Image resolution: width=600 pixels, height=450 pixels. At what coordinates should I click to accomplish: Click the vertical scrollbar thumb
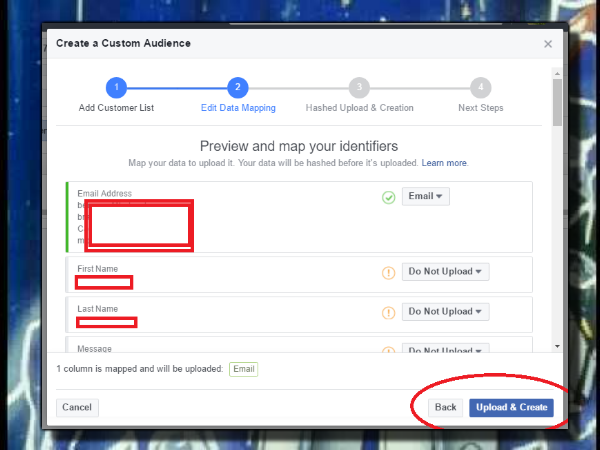(557, 102)
